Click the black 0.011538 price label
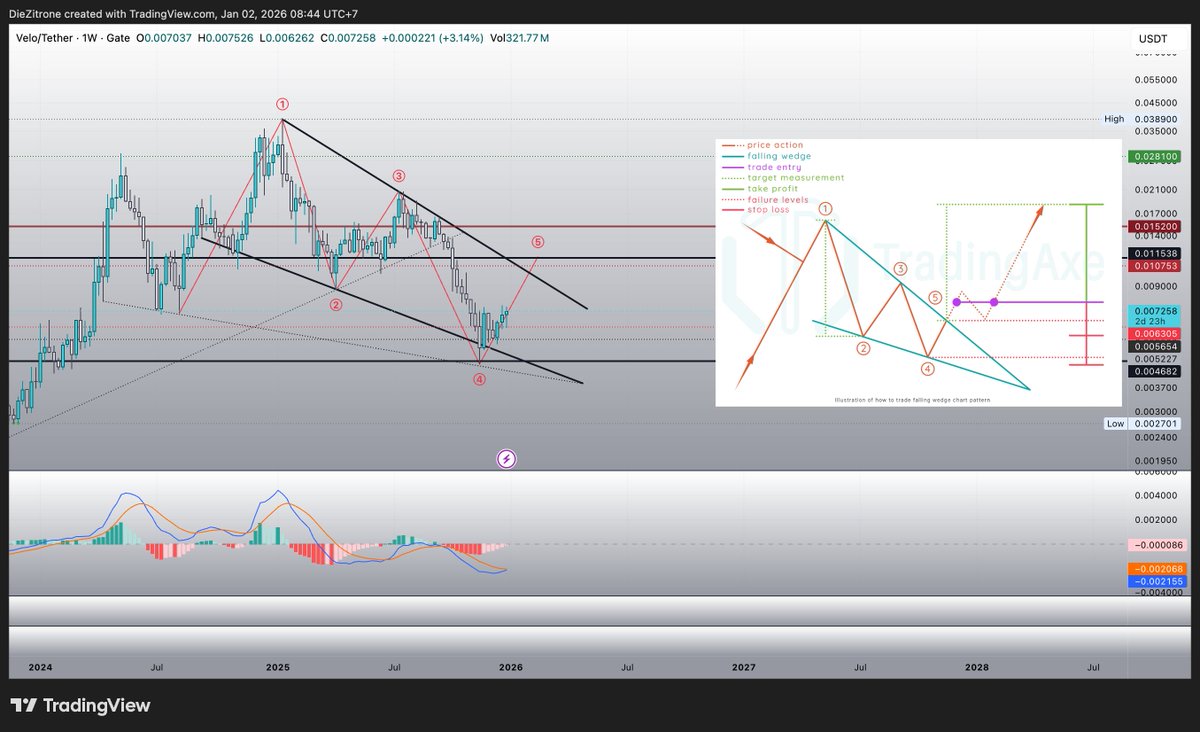 tap(1155, 254)
